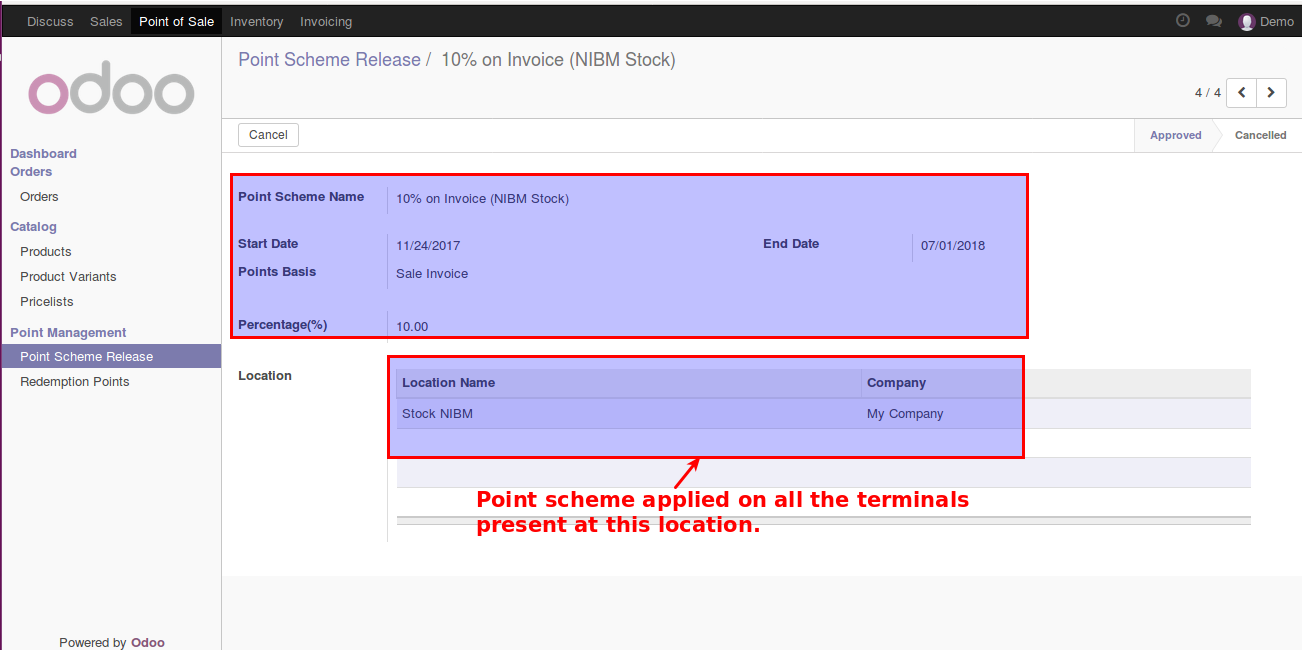Screen dimensions: 1302x650
Task: Open the Demo user menu
Action: tap(1266, 22)
